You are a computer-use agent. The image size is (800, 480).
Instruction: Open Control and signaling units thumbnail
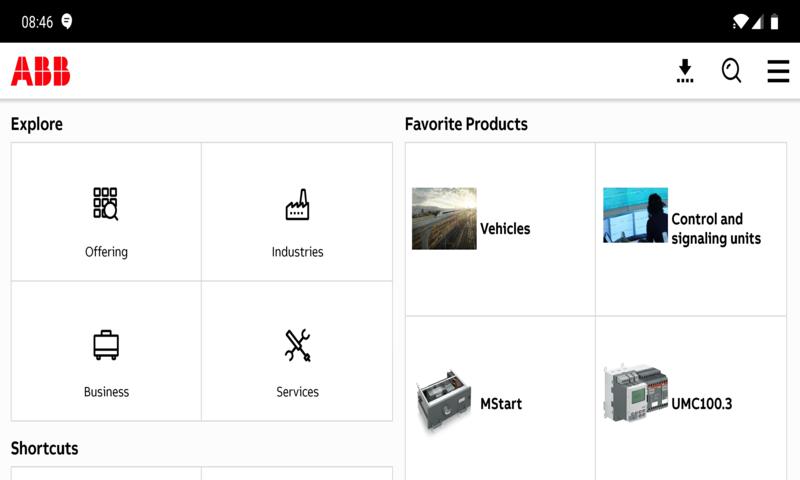(x=635, y=215)
